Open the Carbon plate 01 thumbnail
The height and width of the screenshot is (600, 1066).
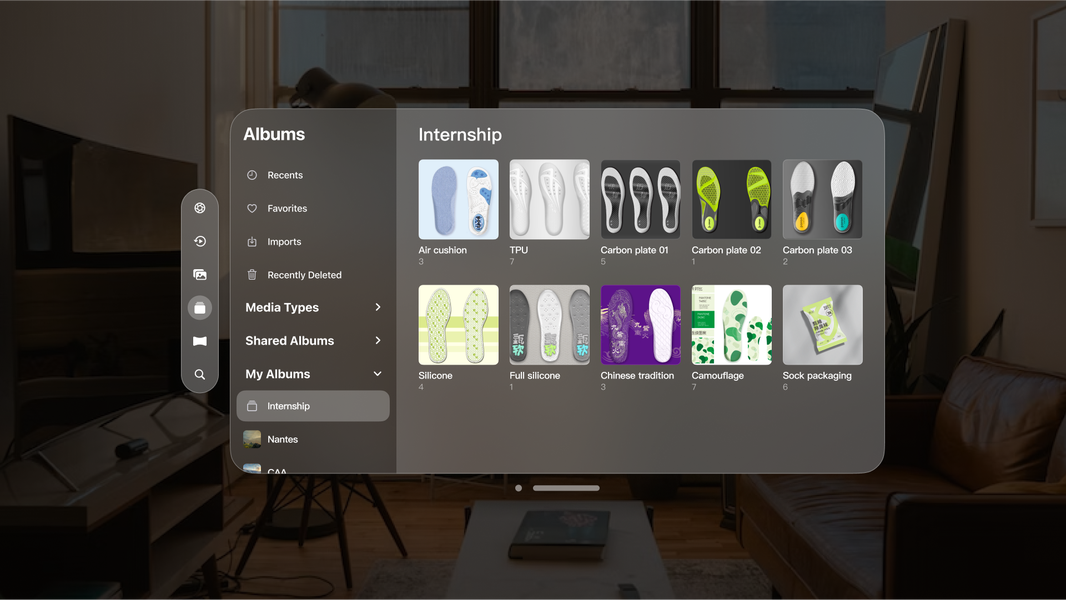tap(640, 199)
